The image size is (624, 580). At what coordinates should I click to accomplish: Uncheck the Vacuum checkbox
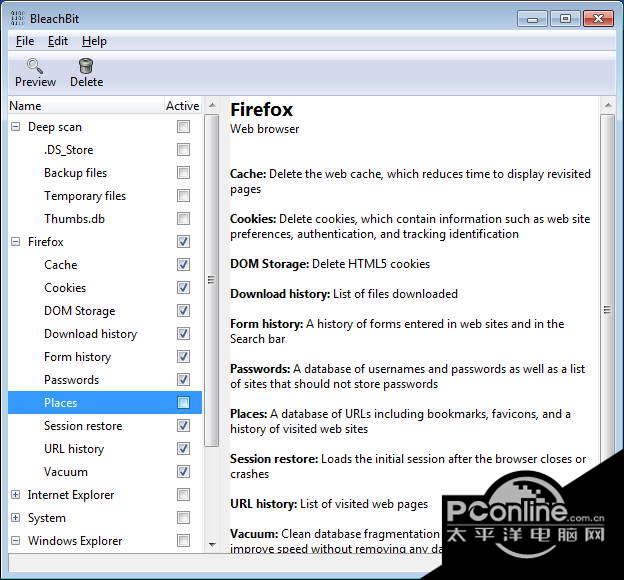tap(183, 472)
